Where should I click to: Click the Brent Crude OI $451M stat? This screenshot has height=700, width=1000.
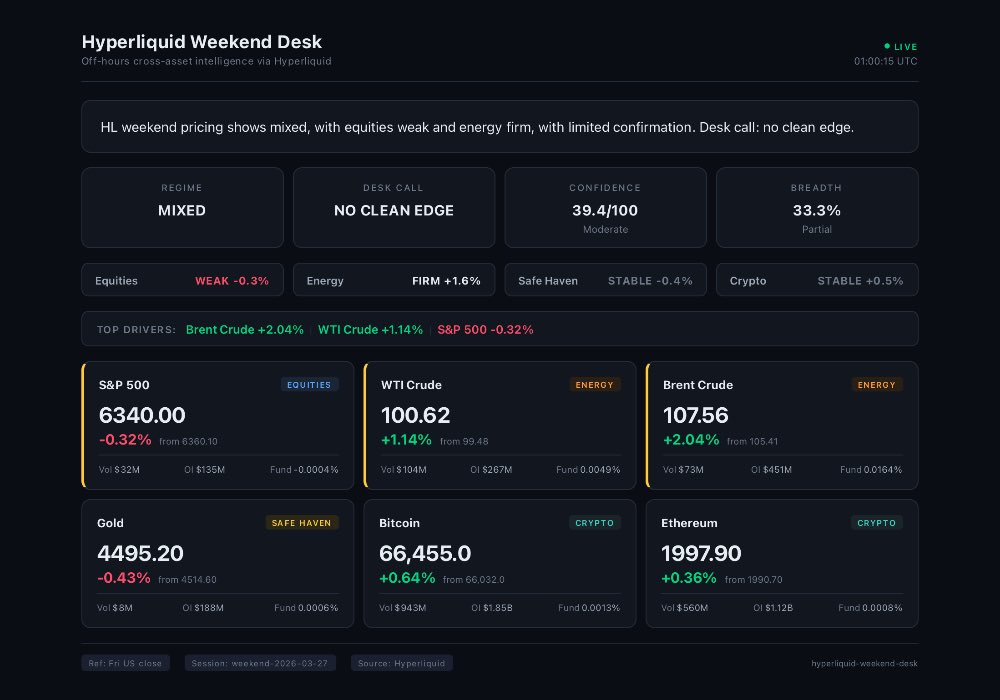coord(771,470)
